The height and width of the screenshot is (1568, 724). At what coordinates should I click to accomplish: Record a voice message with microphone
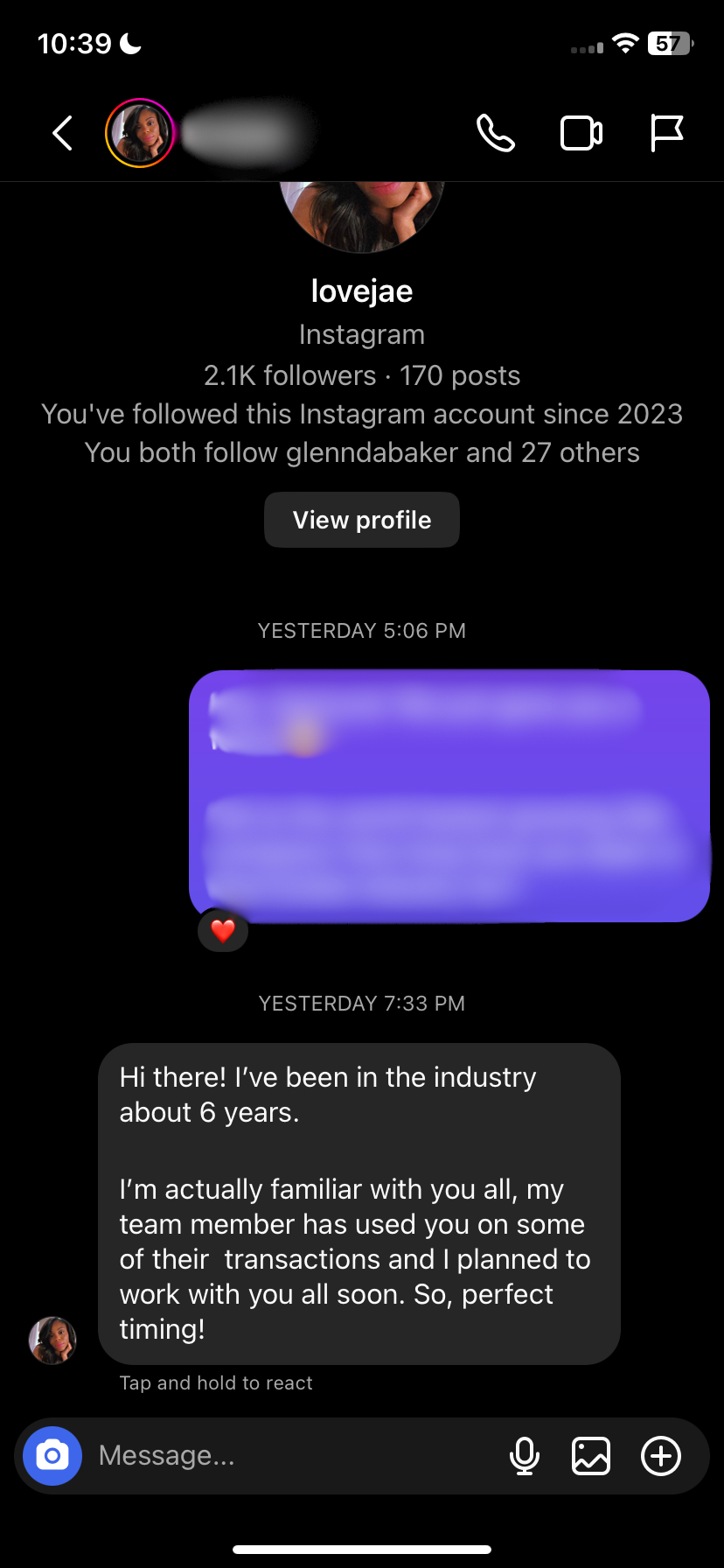pyautogui.click(x=524, y=1456)
